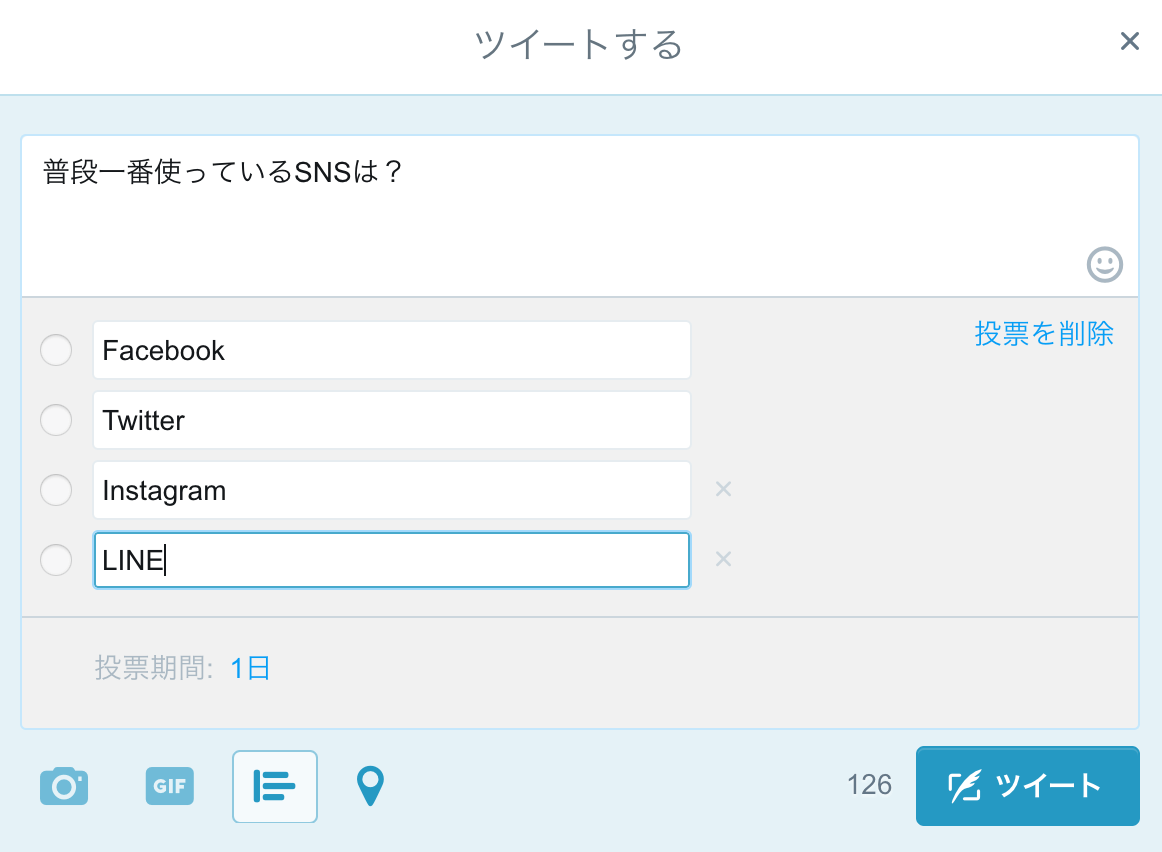Click the location pin icon
This screenshot has width=1162, height=852.
(369, 786)
